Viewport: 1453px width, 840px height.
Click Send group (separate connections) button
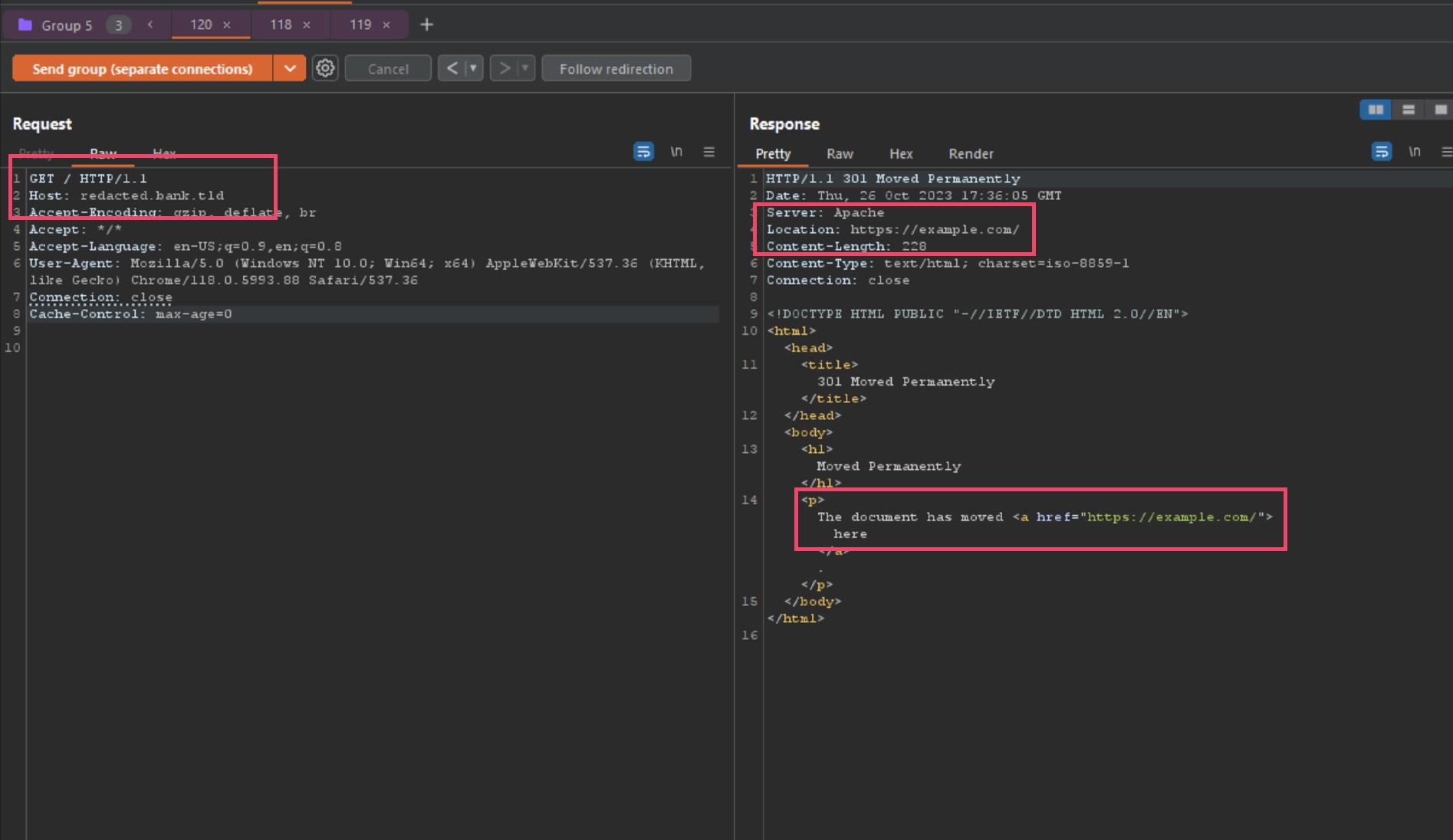click(x=143, y=68)
